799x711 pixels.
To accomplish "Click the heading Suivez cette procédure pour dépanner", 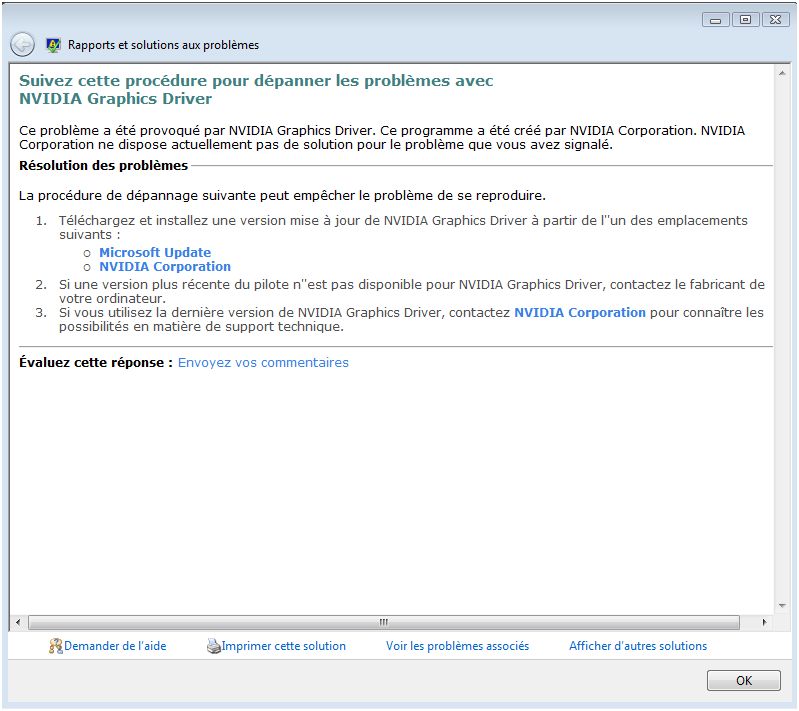I will pos(256,90).
